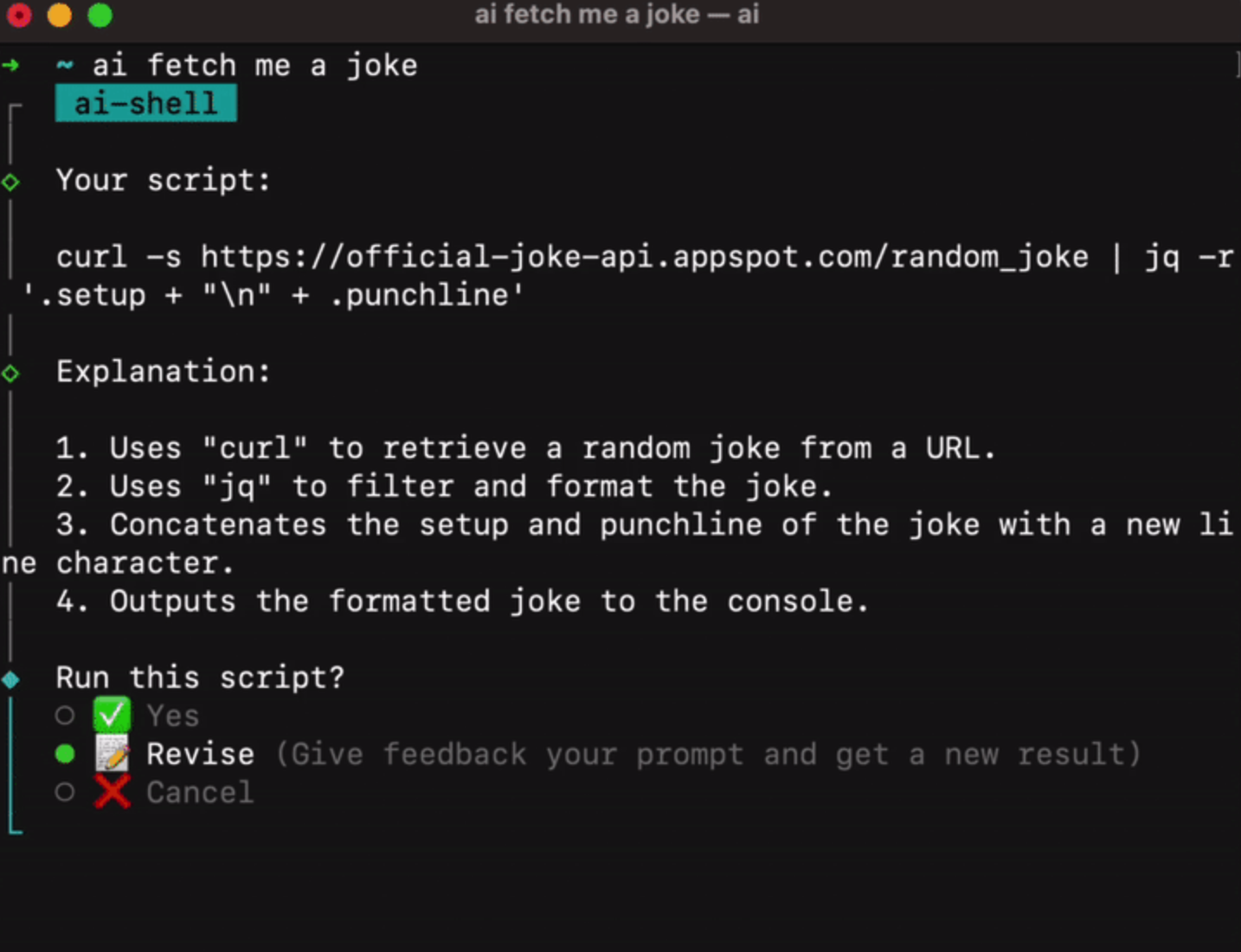Click the window title 'ai fetch me a joke'
Image resolution: width=1241 pixels, height=952 pixels.
pos(616,15)
